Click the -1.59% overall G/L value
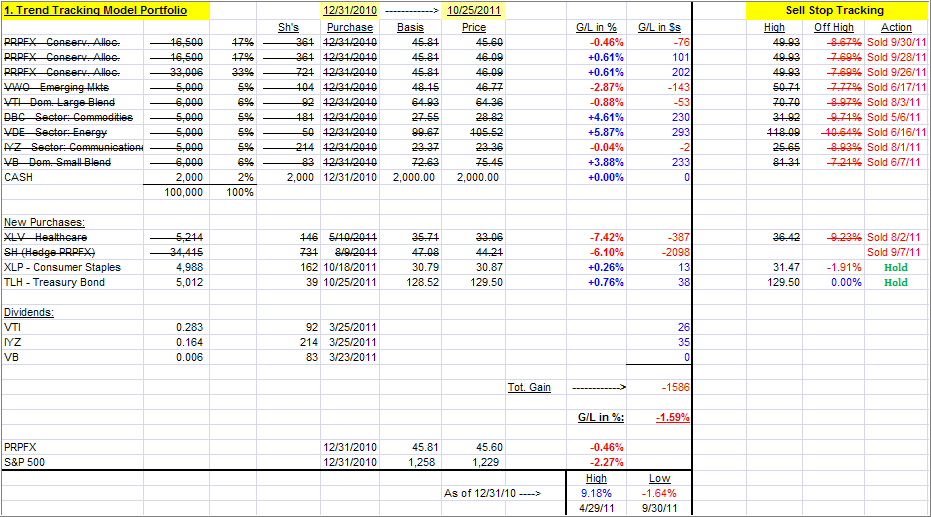Screen dimensions: 931x517 (673, 417)
